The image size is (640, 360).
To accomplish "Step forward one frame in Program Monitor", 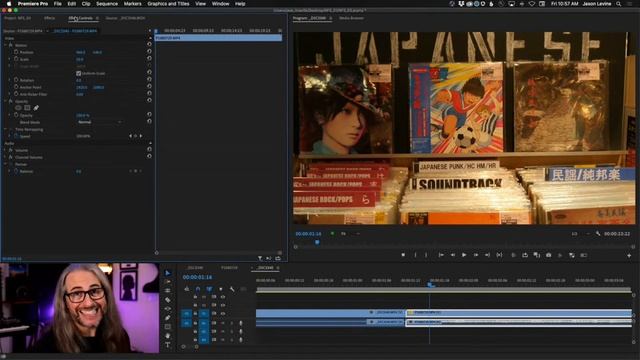I will [476, 255].
